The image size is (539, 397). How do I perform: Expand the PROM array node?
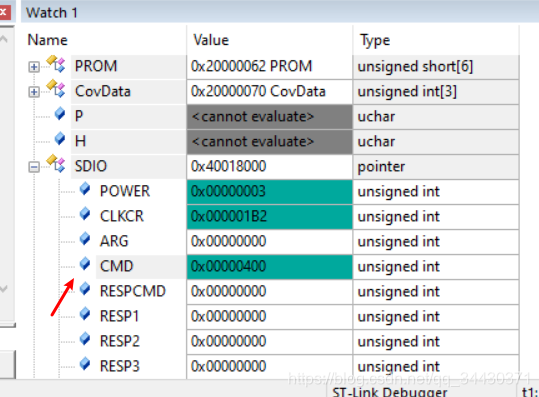[x=34, y=67]
